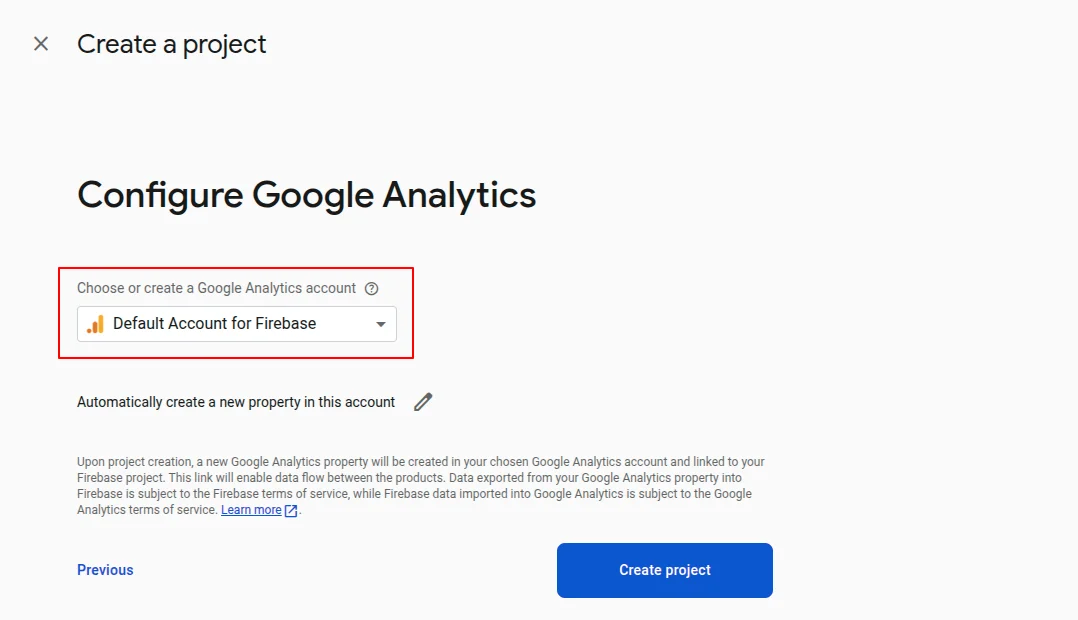Image resolution: width=1078 pixels, height=620 pixels.
Task: Click the dropdown arrow on the account selector
Action: [380, 323]
